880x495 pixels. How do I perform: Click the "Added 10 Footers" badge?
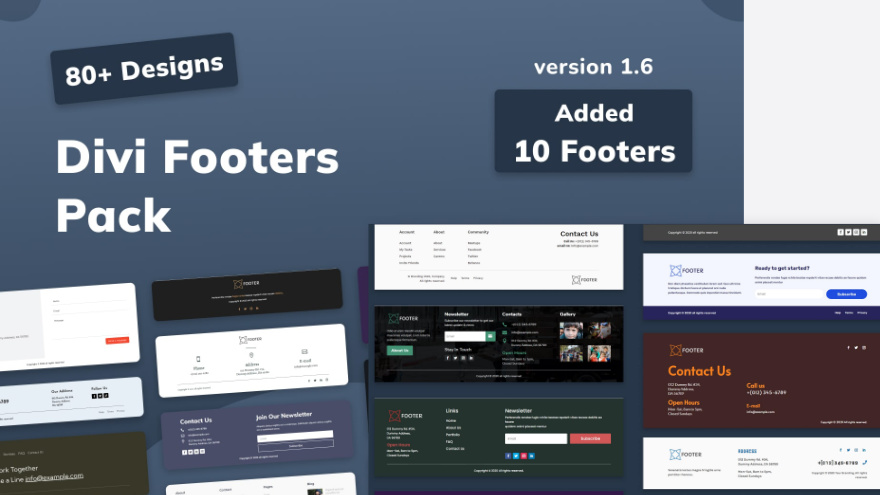click(594, 131)
